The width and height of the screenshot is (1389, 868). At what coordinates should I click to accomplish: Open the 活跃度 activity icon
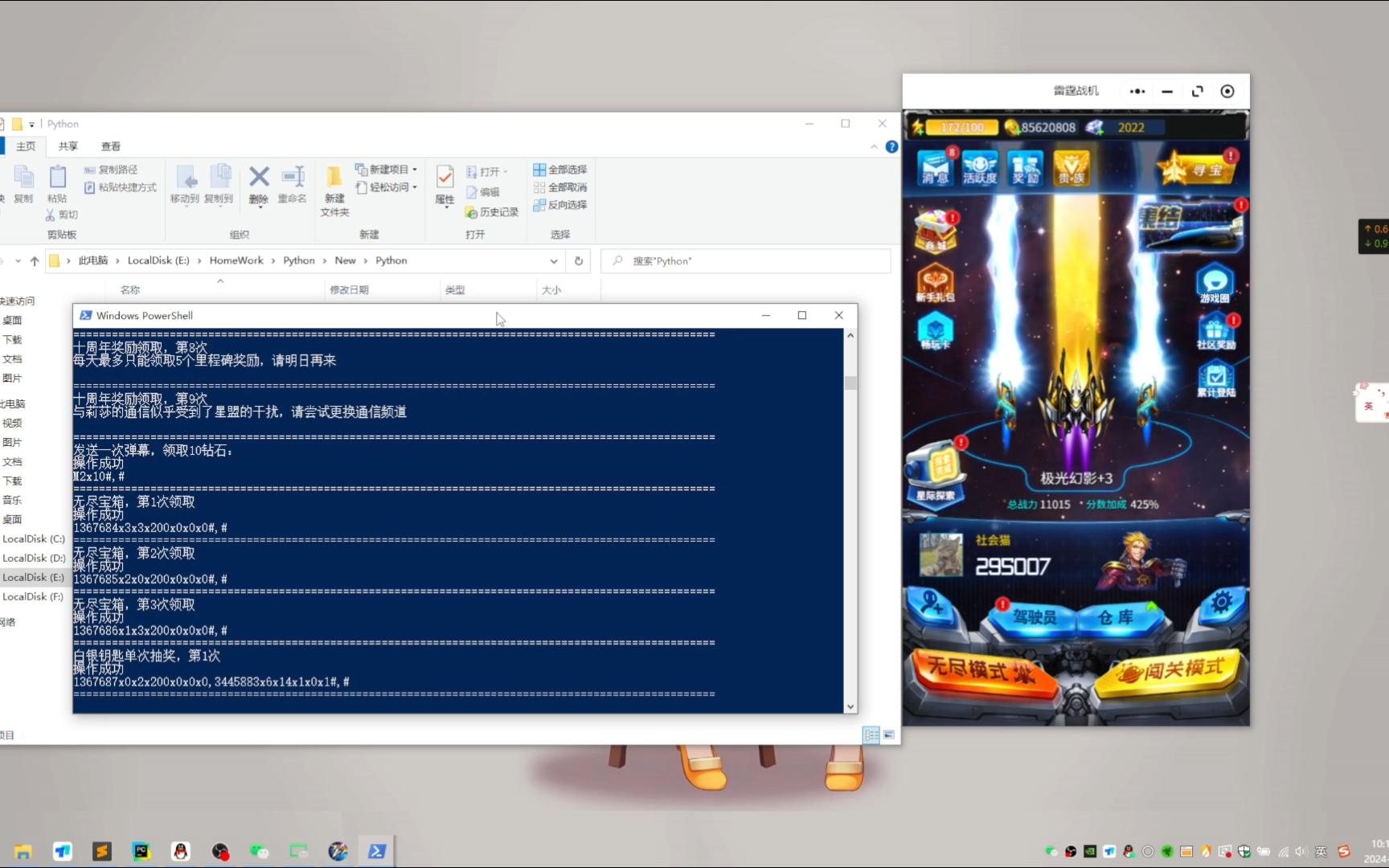980,167
